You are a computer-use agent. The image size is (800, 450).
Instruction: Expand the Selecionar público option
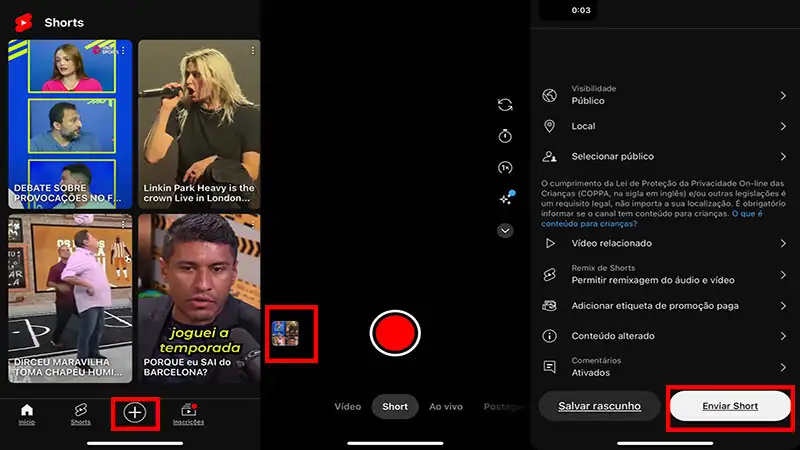pyautogui.click(x=665, y=157)
